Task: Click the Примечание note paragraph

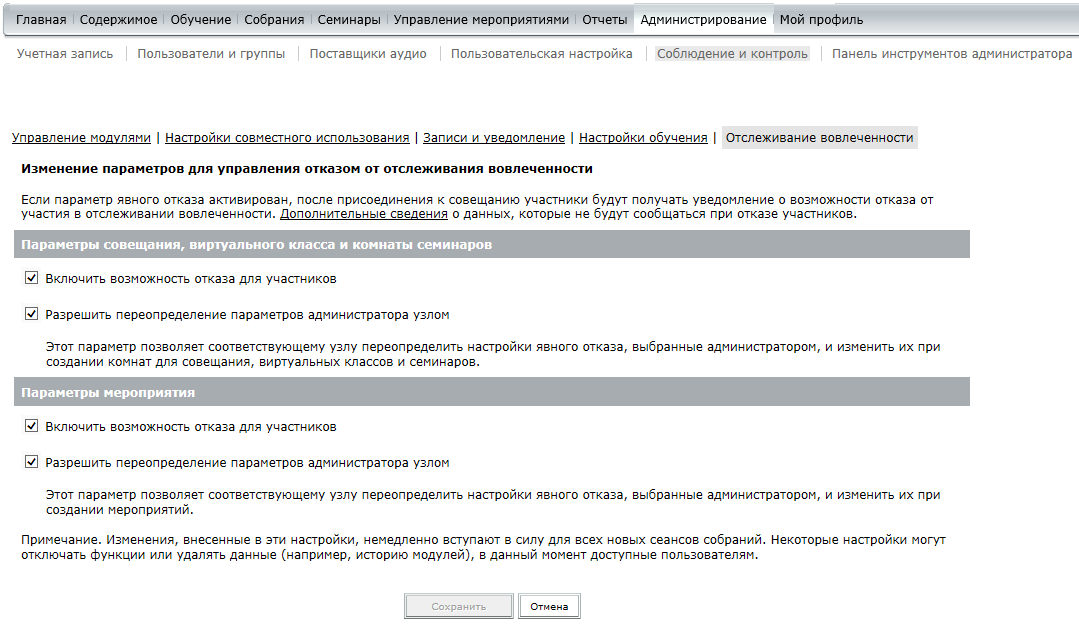Action: tap(484, 548)
